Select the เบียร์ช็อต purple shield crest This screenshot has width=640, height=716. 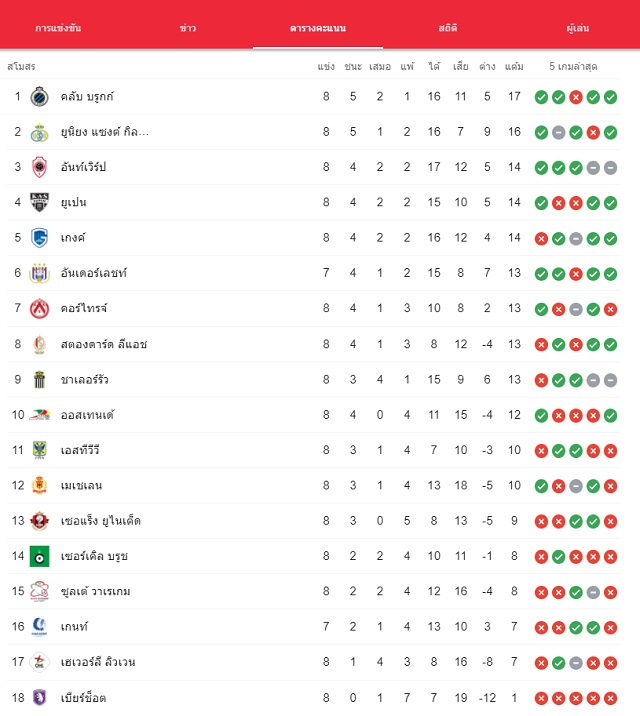pos(39,697)
